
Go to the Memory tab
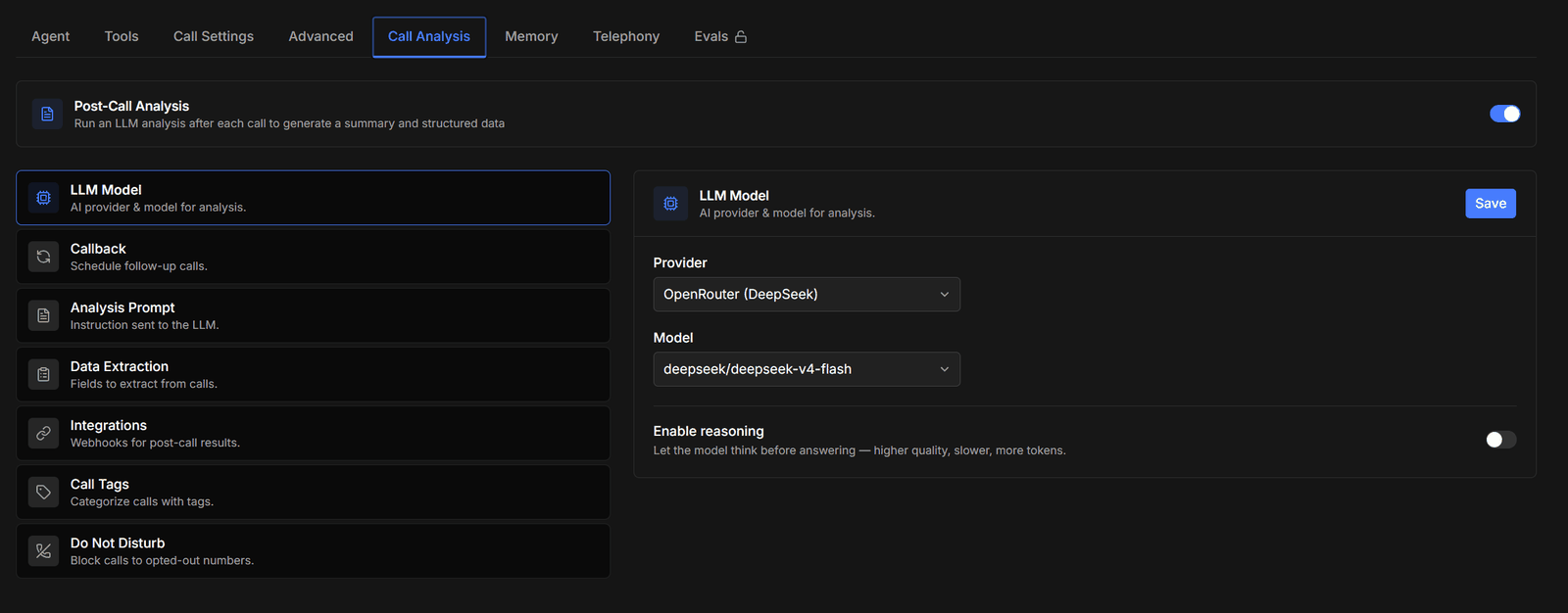tap(531, 36)
